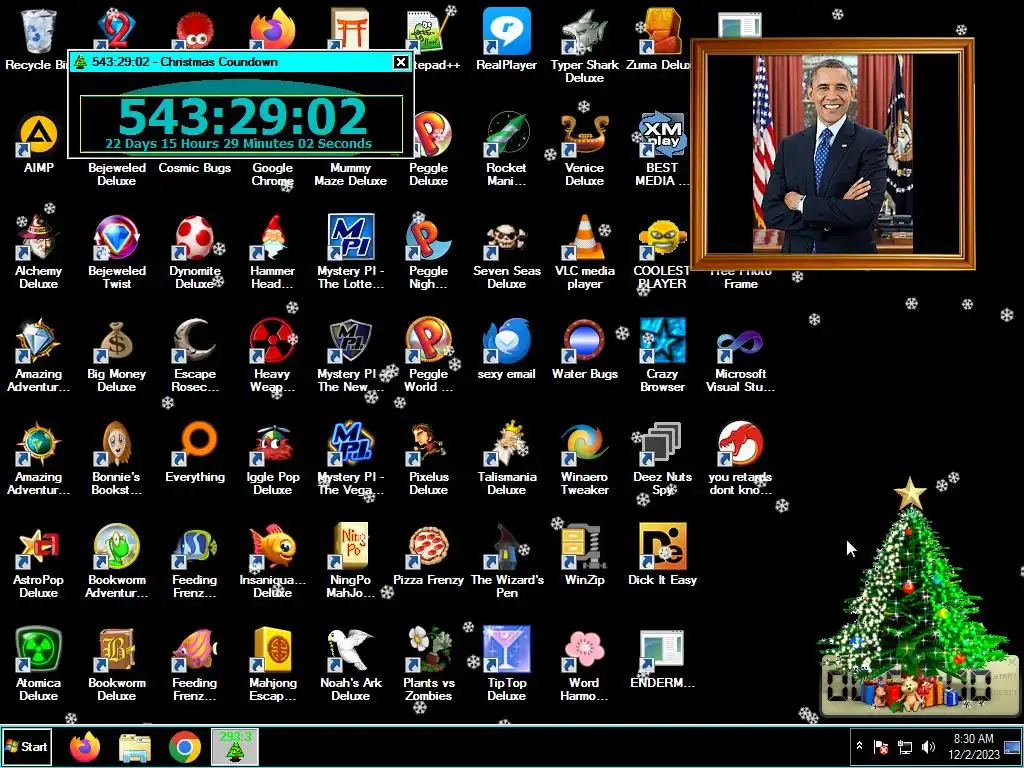The height and width of the screenshot is (768, 1024).
Task: Open the Crazy Browser shortcut
Action: click(x=662, y=355)
